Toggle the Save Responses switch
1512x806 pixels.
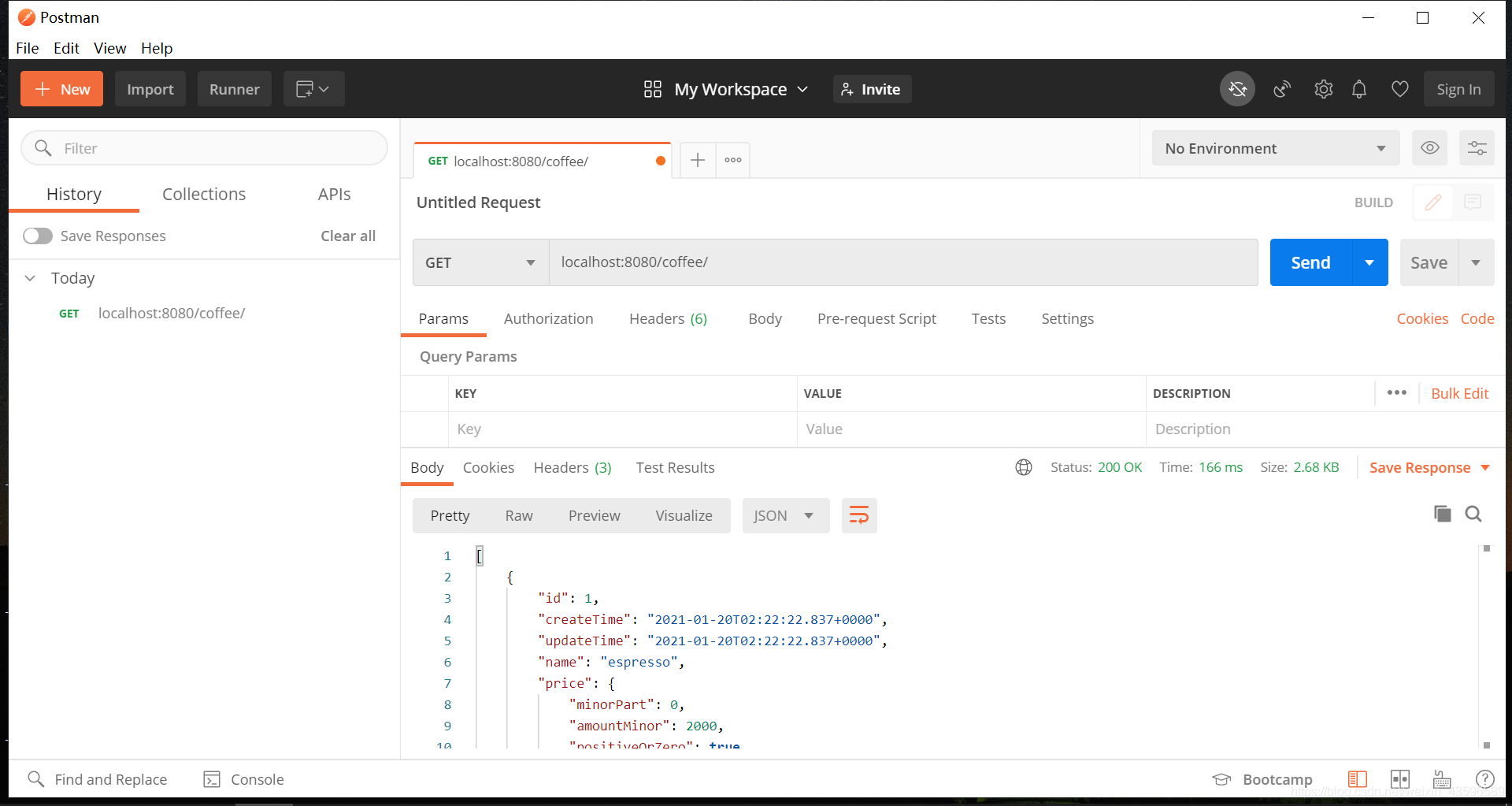(38, 236)
